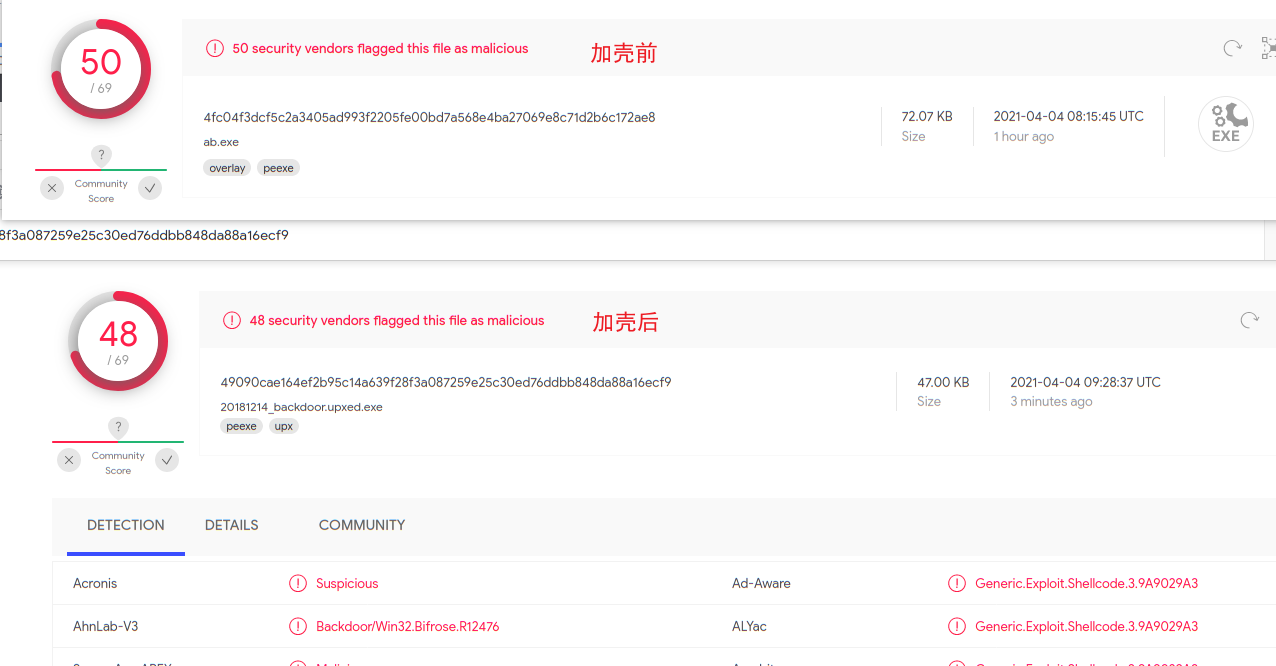Viewport: 1276px width, 666px height.
Task: Downvote the upxed file's community score
Action: [x=69, y=460]
